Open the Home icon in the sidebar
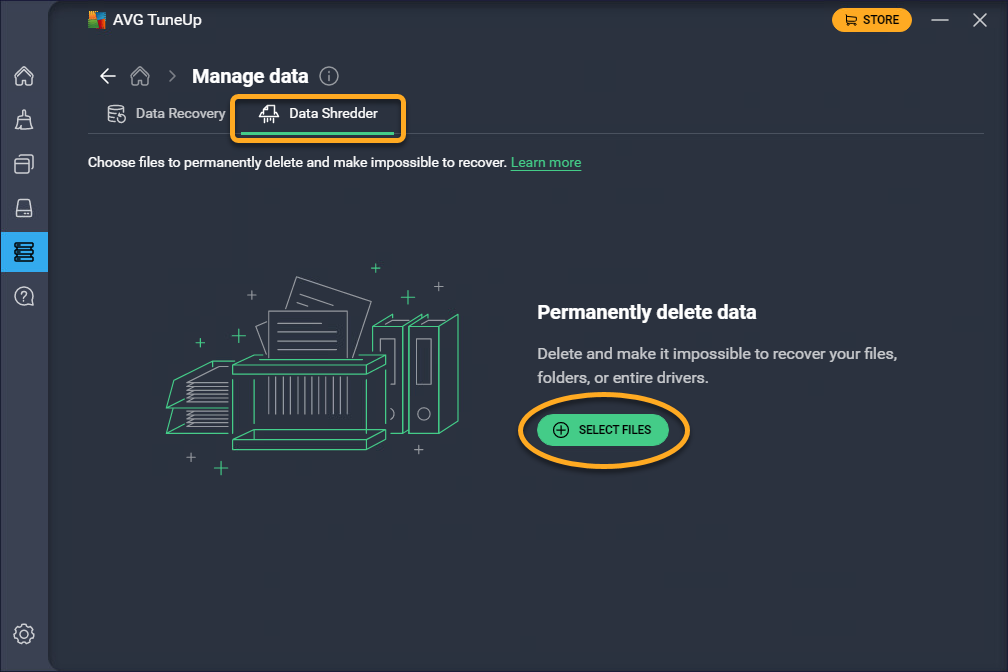The width and height of the screenshot is (1008, 672). (24, 76)
